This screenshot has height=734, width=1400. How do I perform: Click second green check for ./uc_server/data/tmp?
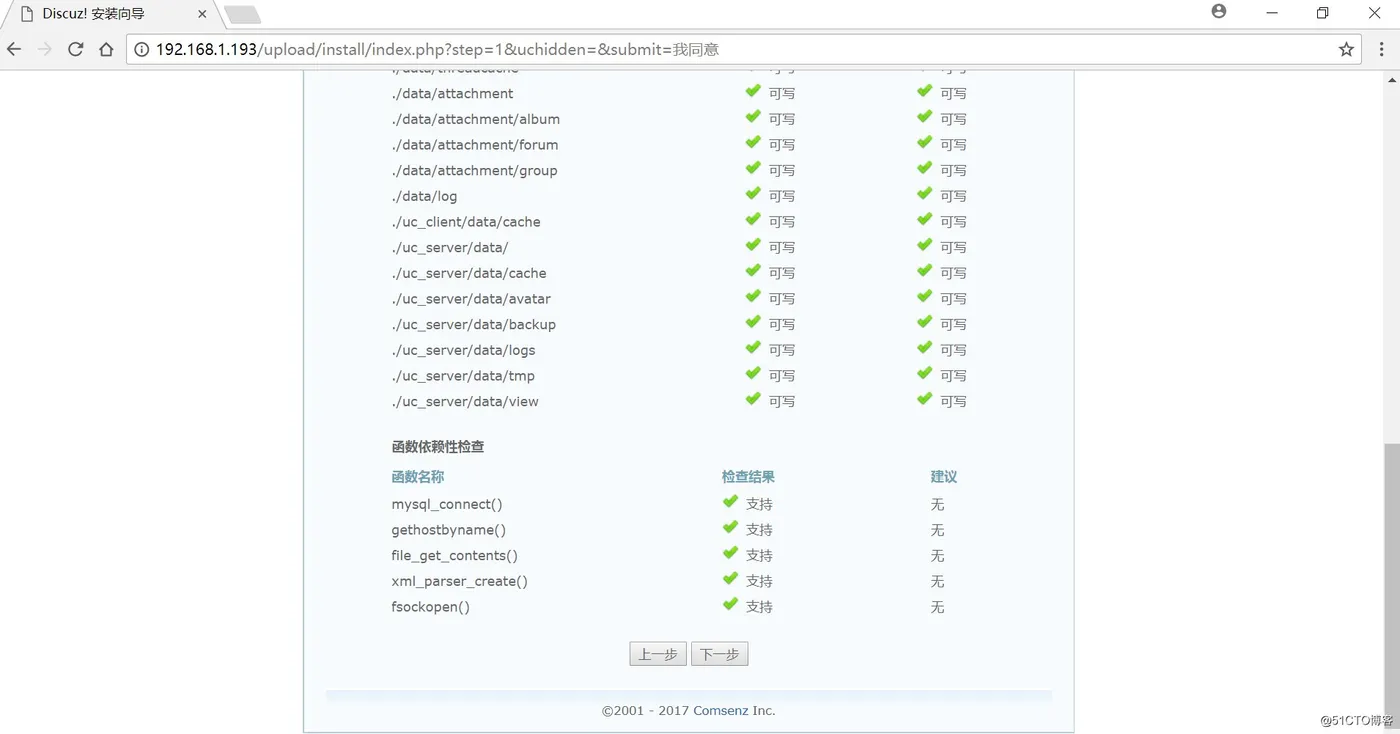pos(924,374)
